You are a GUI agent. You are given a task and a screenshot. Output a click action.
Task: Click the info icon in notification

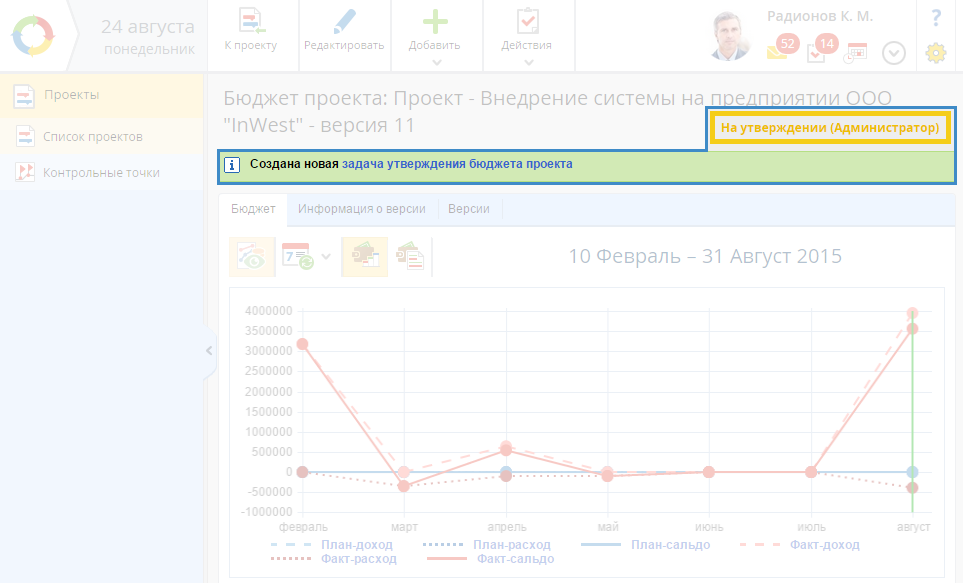click(x=232, y=165)
